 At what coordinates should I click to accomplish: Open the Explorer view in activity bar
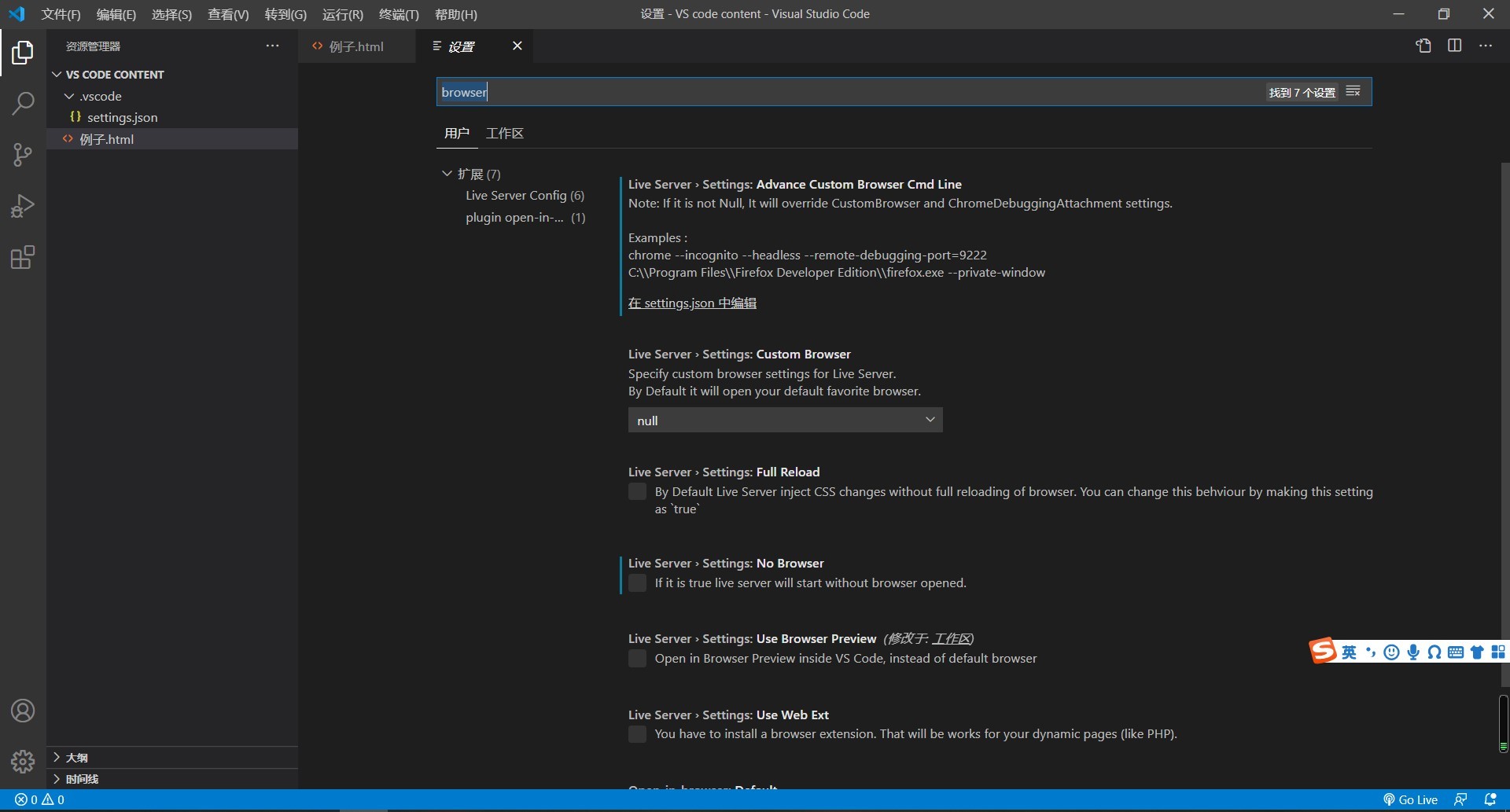pos(23,53)
